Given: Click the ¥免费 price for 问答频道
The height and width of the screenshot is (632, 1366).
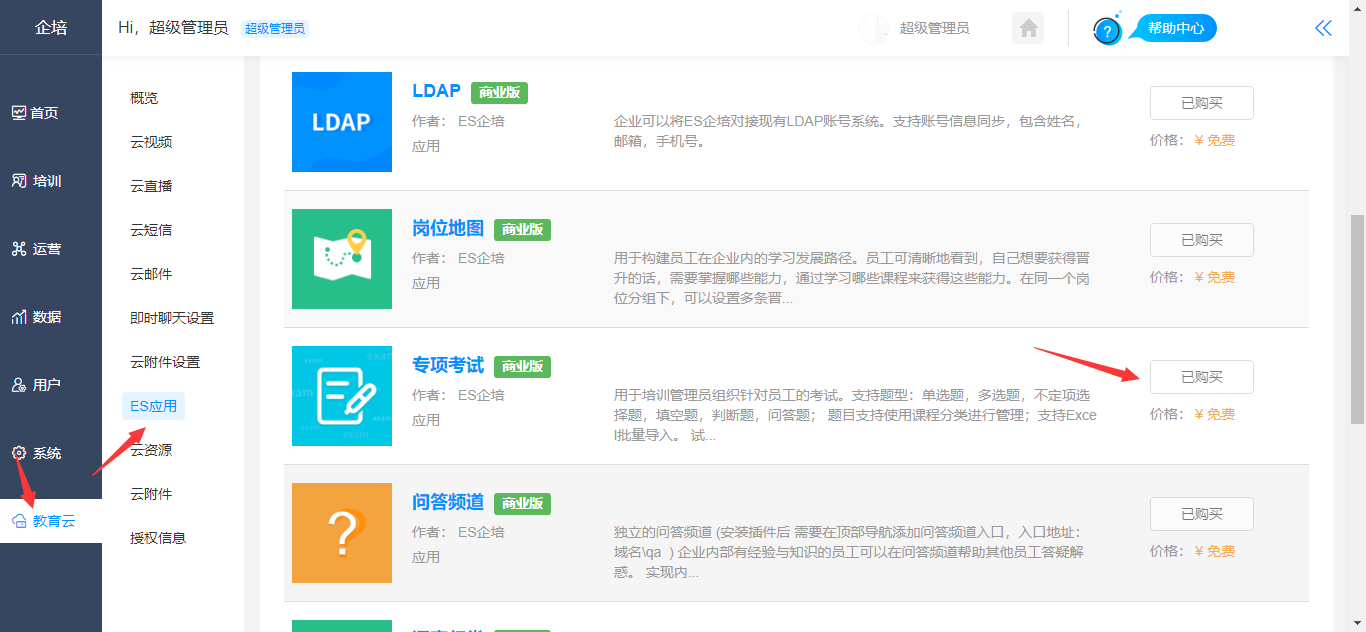Looking at the screenshot, I should point(1214,551).
